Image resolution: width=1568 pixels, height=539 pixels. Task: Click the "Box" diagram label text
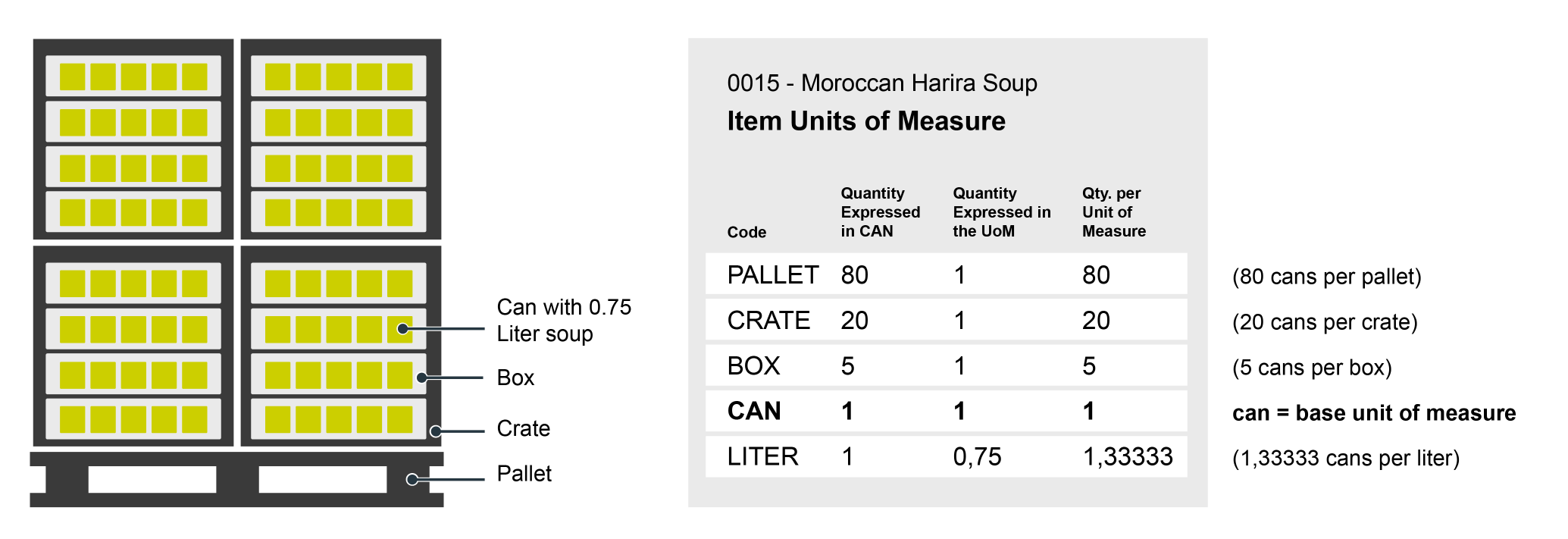click(515, 378)
